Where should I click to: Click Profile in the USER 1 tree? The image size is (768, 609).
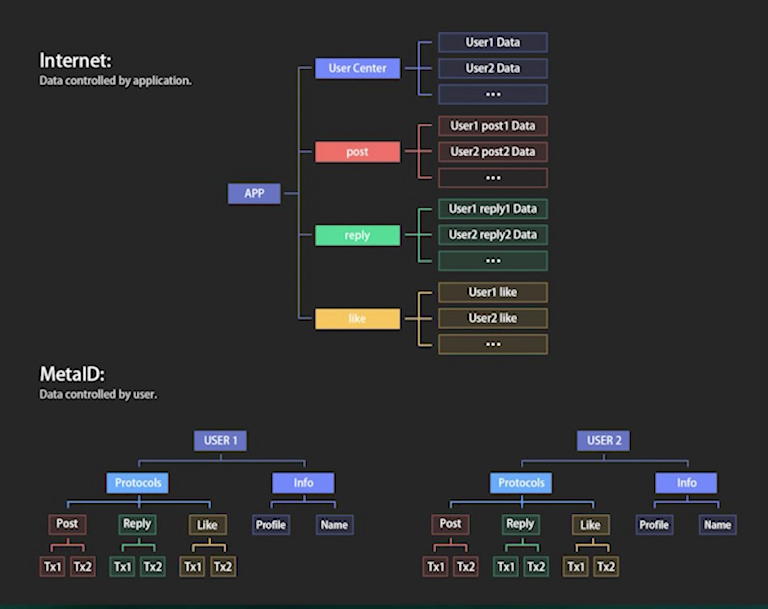pos(271,525)
